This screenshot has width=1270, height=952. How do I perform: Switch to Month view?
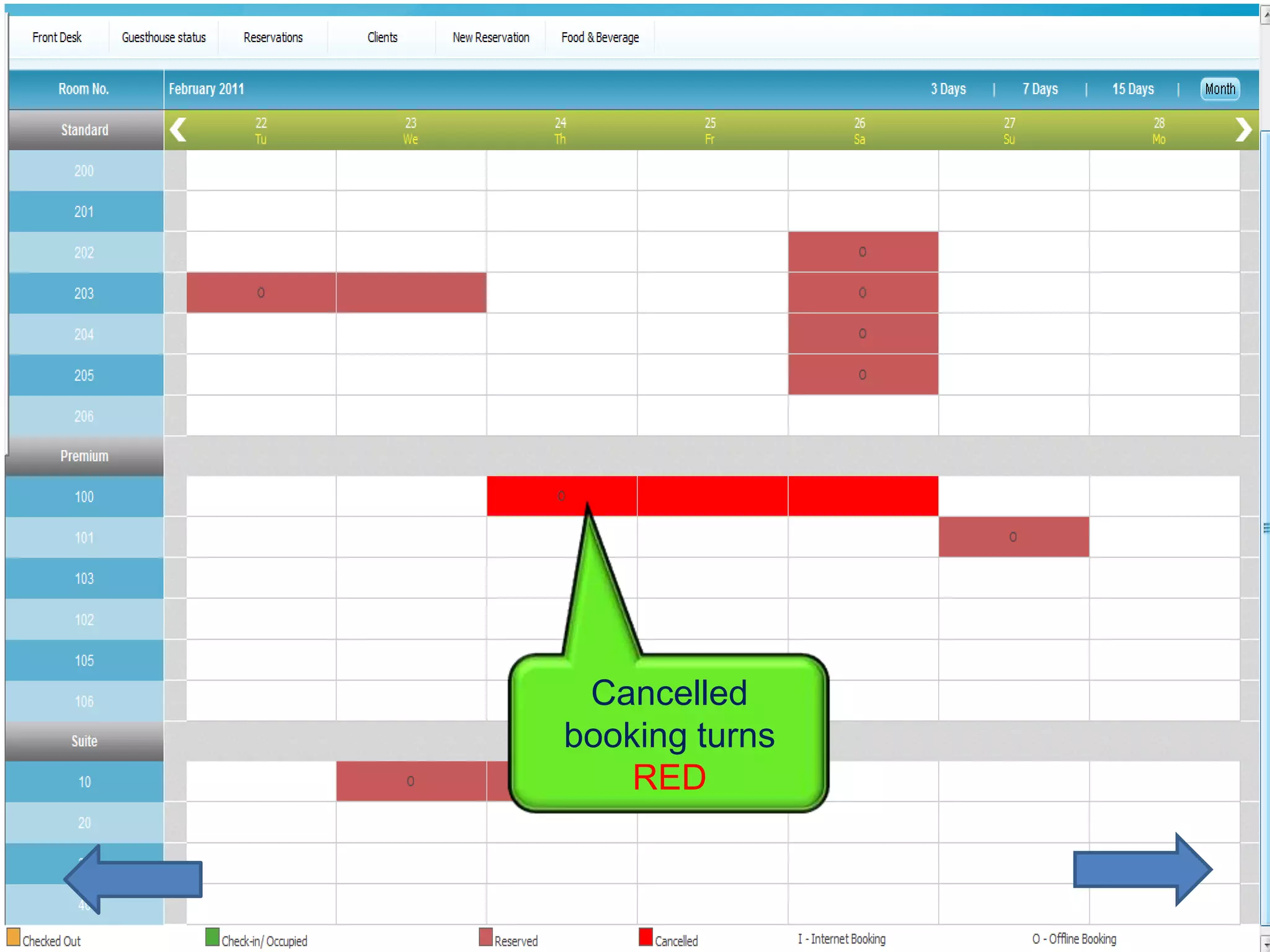pos(1220,89)
